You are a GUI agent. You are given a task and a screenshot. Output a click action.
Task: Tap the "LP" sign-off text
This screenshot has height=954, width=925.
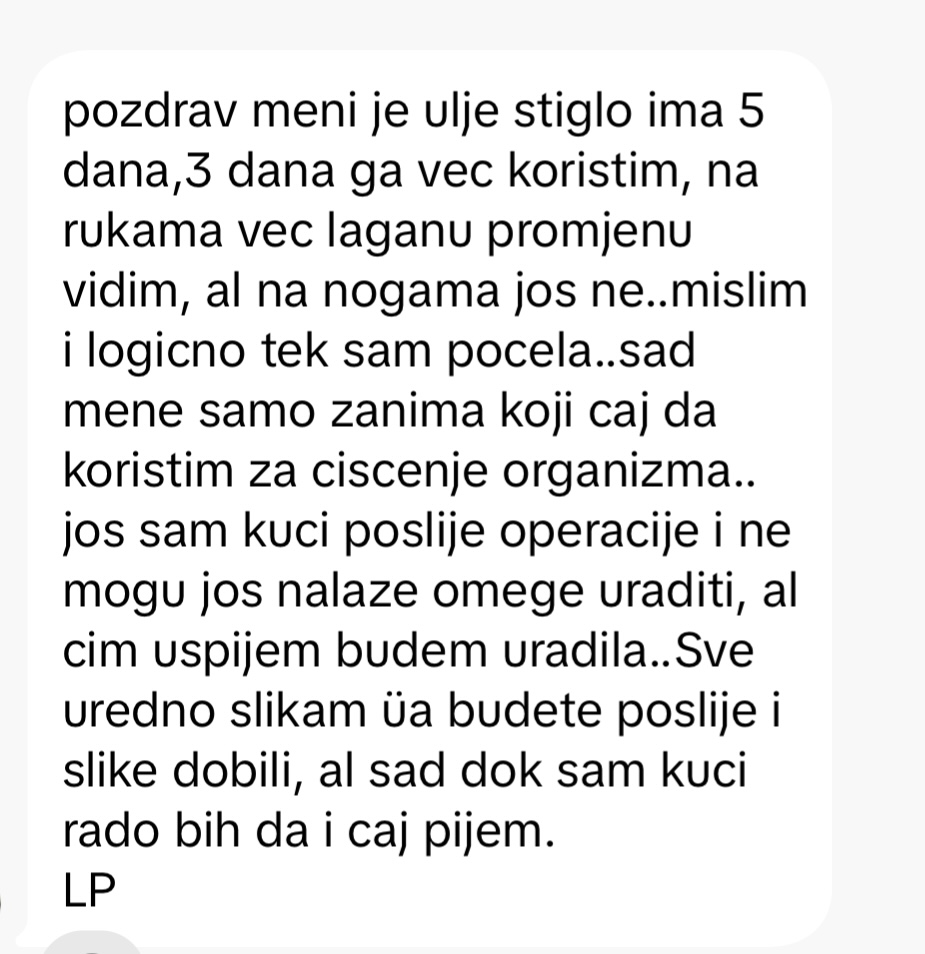coord(89,890)
